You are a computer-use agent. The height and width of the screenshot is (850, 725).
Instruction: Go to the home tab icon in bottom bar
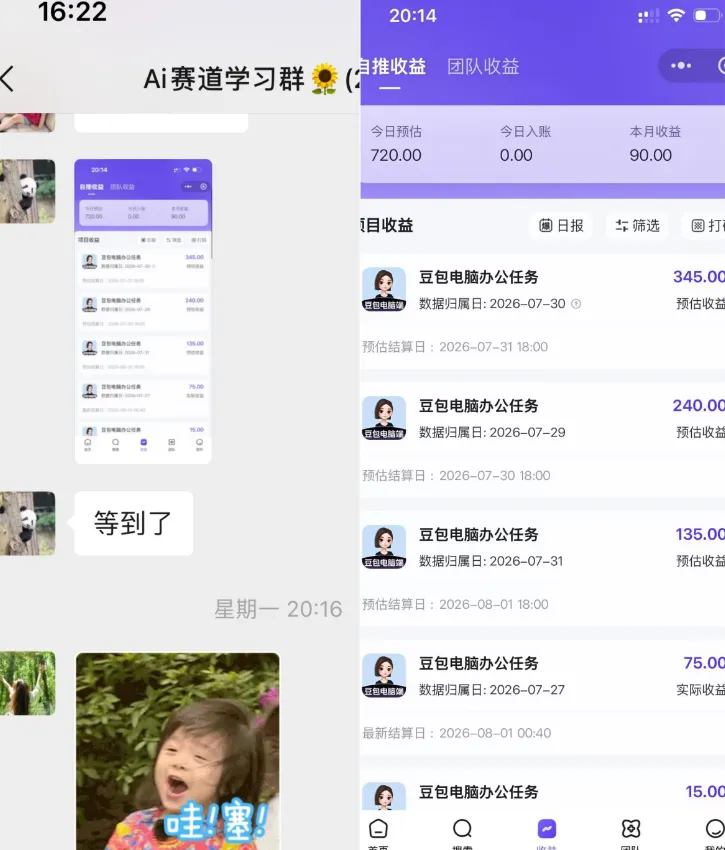pyautogui.click(x=378, y=829)
